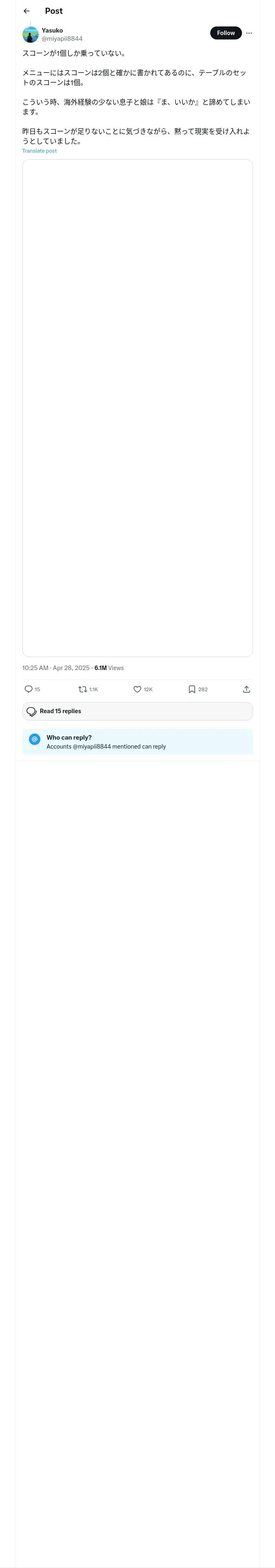Open Read 15 replies
This screenshot has width=275, height=1568.
[60, 711]
